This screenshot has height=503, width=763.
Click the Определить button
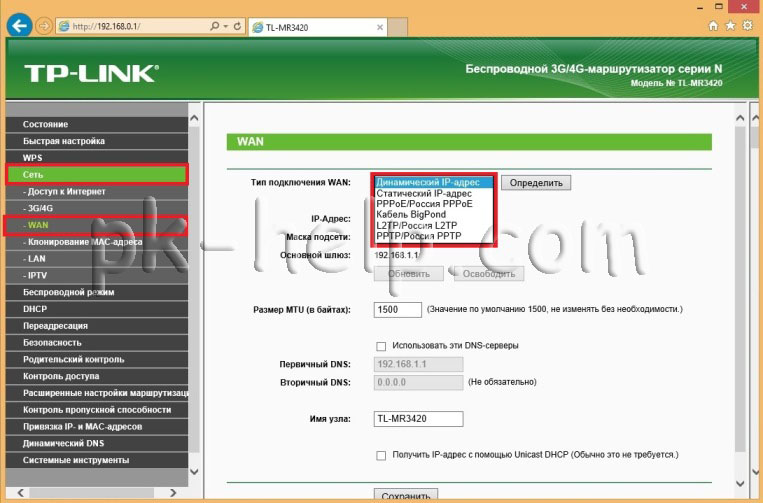coord(536,183)
